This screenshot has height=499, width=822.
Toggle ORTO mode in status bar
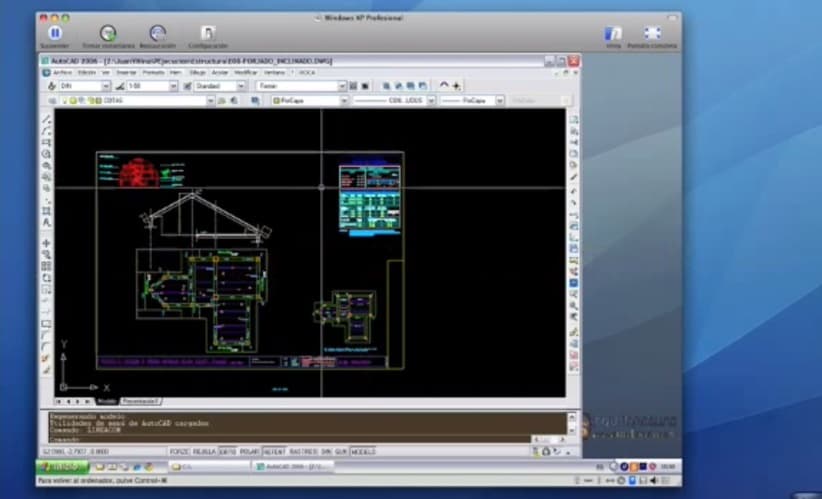pos(228,451)
